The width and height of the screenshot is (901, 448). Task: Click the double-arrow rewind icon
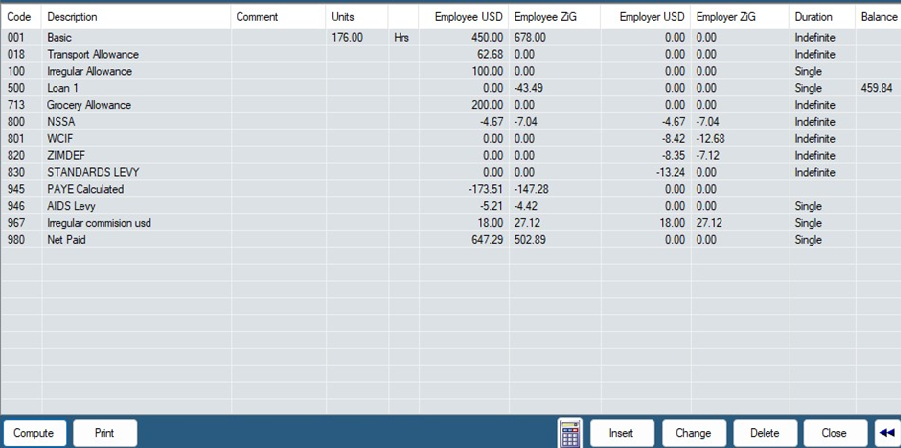tap(887, 433)
